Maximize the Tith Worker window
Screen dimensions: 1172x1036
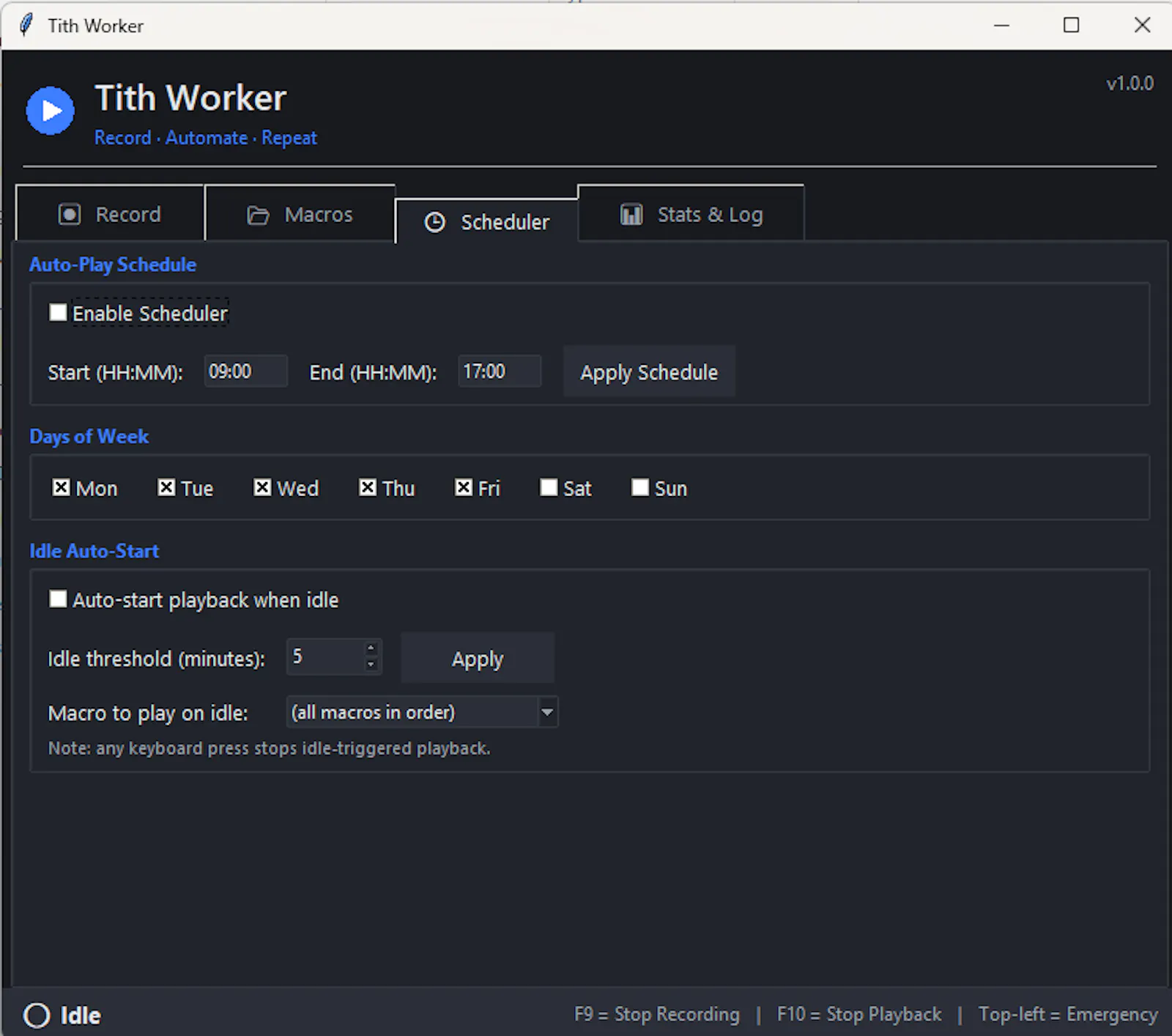click(1071, 25)
